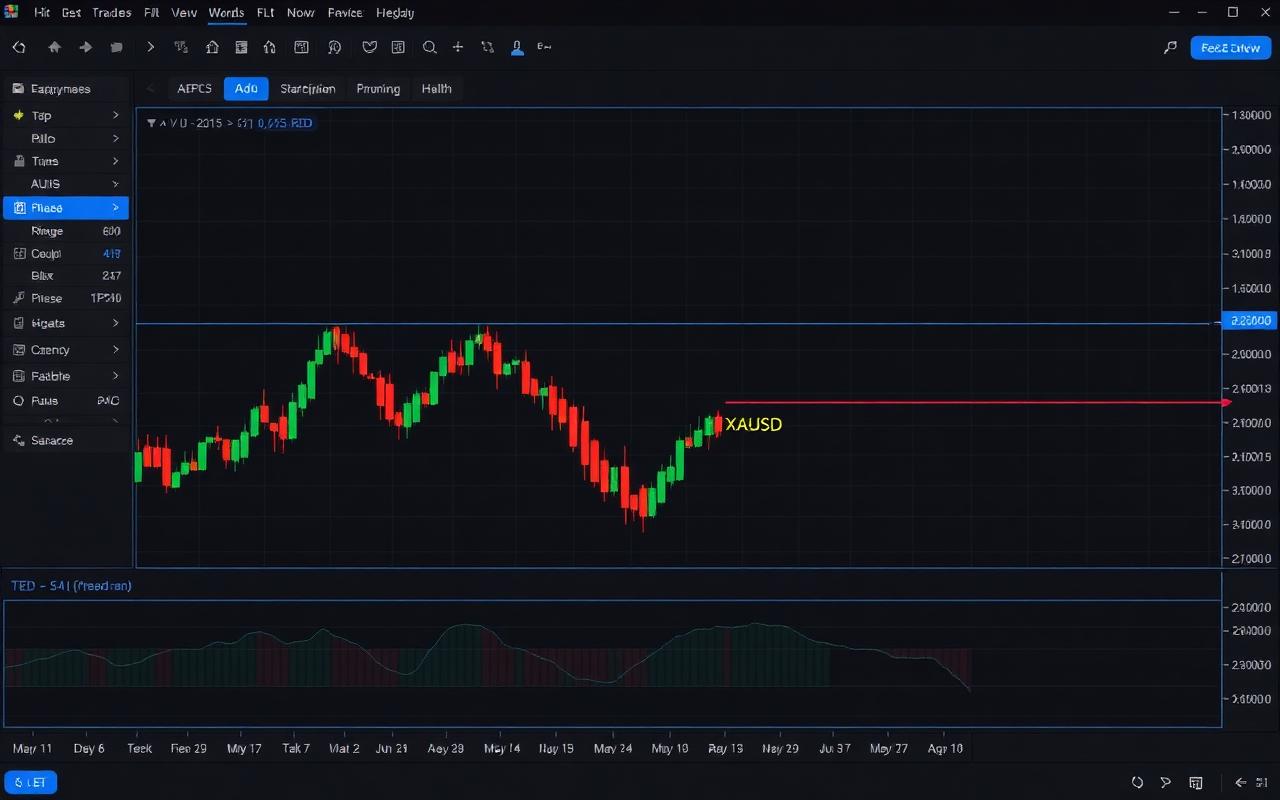Click the magnifier search icon in toolbar
This screenshot has height=800, width=1280.
tap(429, 47)
